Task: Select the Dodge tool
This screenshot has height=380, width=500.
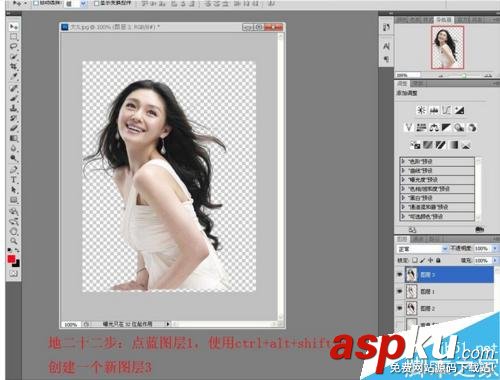Action: tap(14, 158)
